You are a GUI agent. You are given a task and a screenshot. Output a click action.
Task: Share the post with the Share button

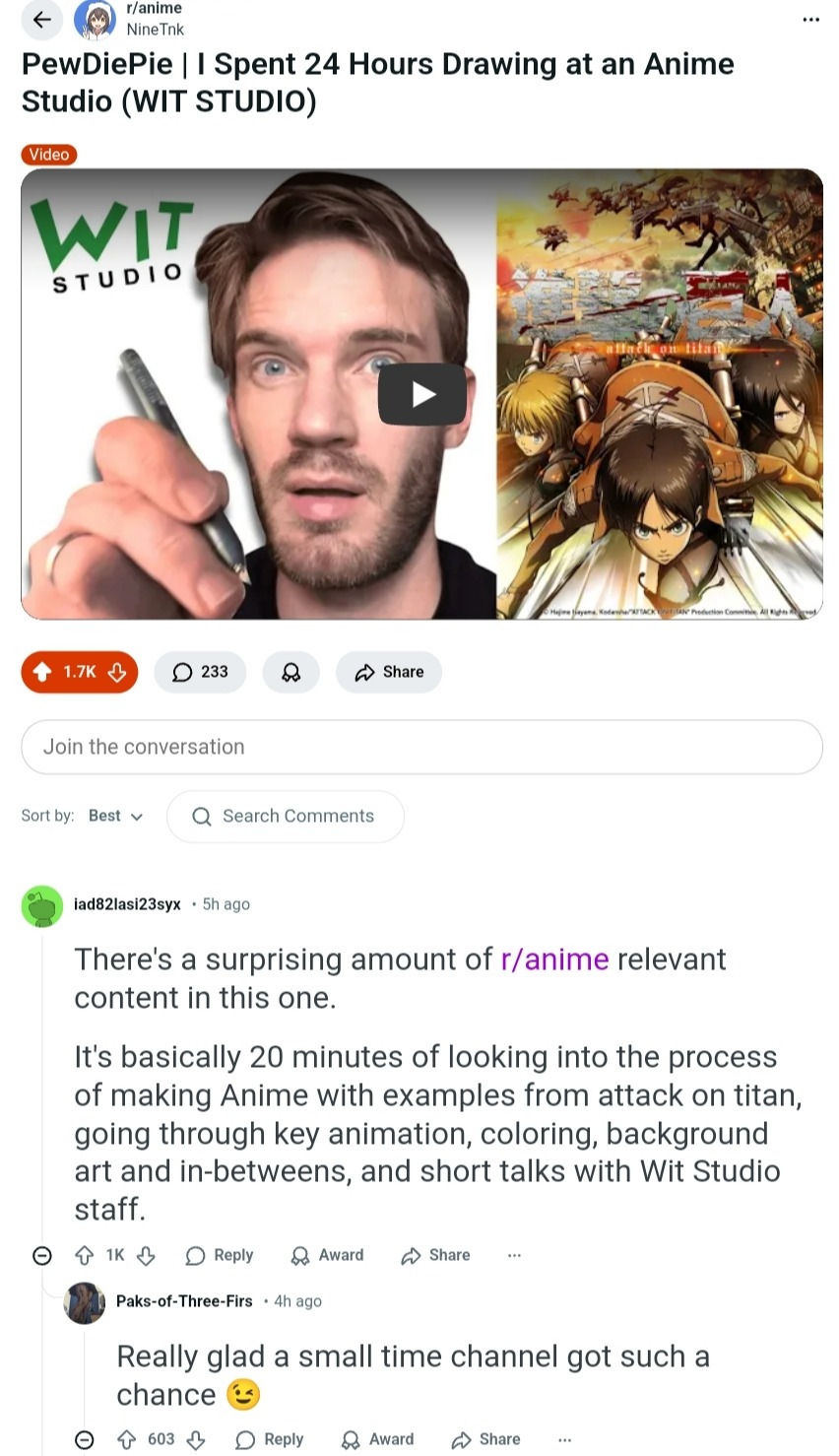[389, 672]
